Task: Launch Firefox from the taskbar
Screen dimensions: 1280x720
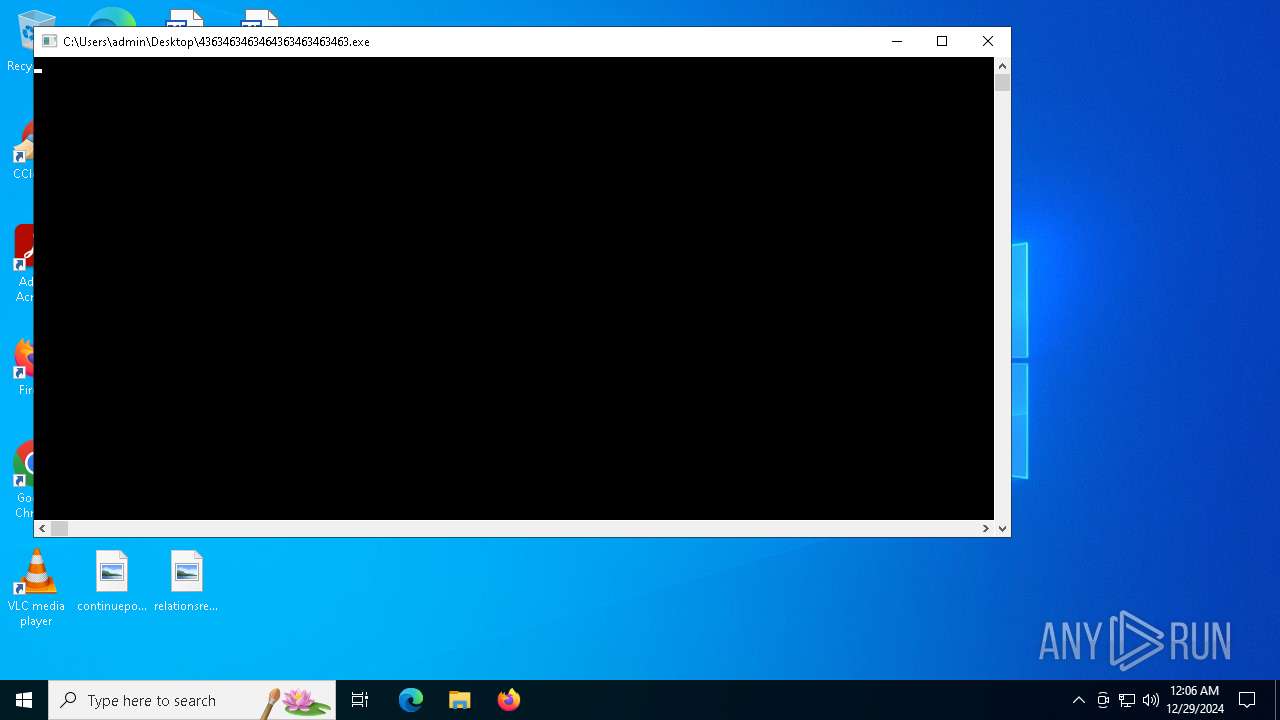Action: (508, 700)
